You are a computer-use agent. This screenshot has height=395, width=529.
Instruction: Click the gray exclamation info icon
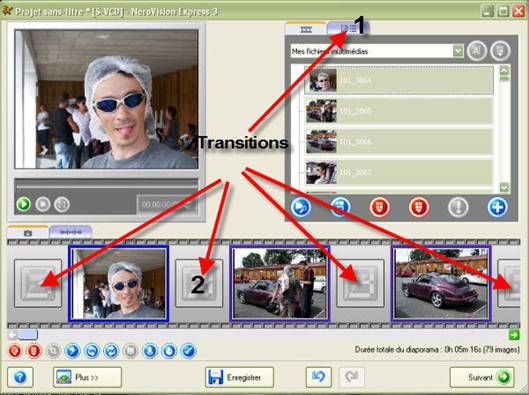[x=458, y=207]
